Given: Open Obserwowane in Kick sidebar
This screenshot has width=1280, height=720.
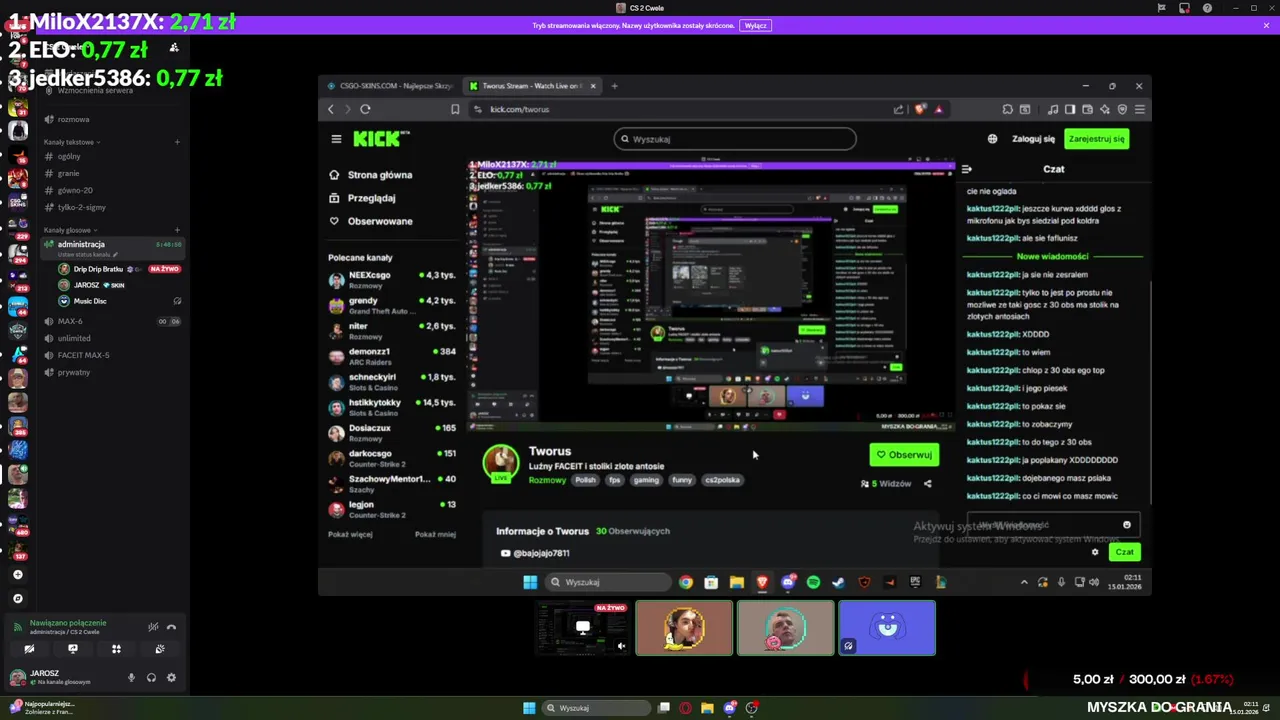Looking at the screenshot, I should [x=371, y=221].
